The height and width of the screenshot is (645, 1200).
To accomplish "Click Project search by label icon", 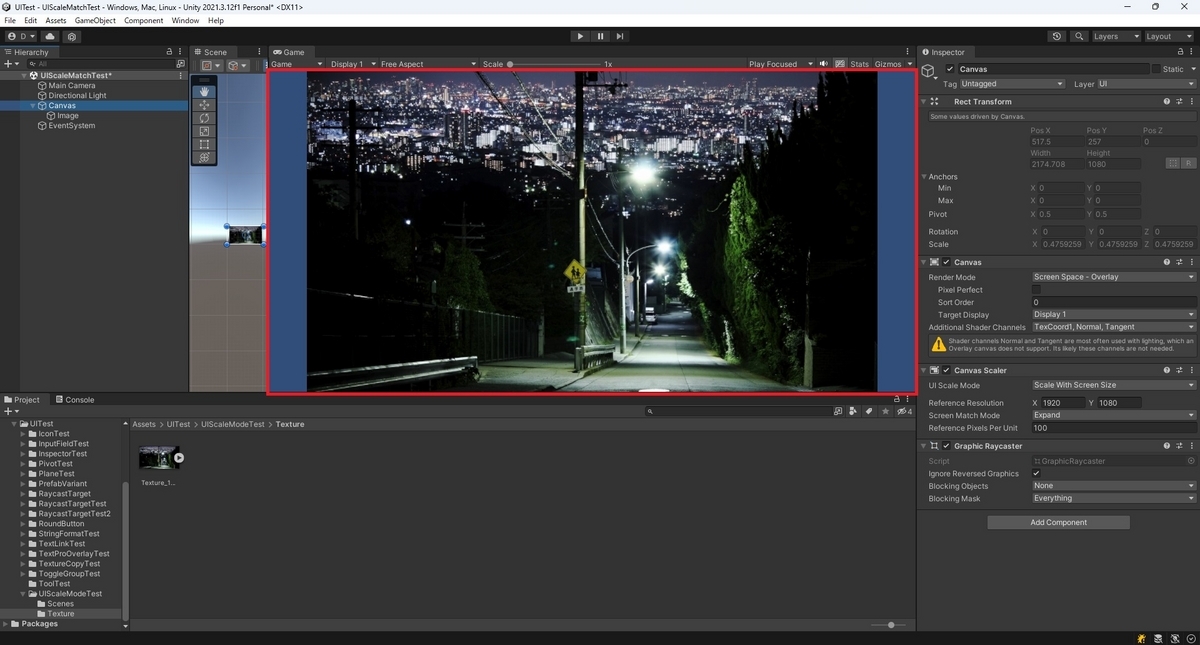I will (869, 411).
